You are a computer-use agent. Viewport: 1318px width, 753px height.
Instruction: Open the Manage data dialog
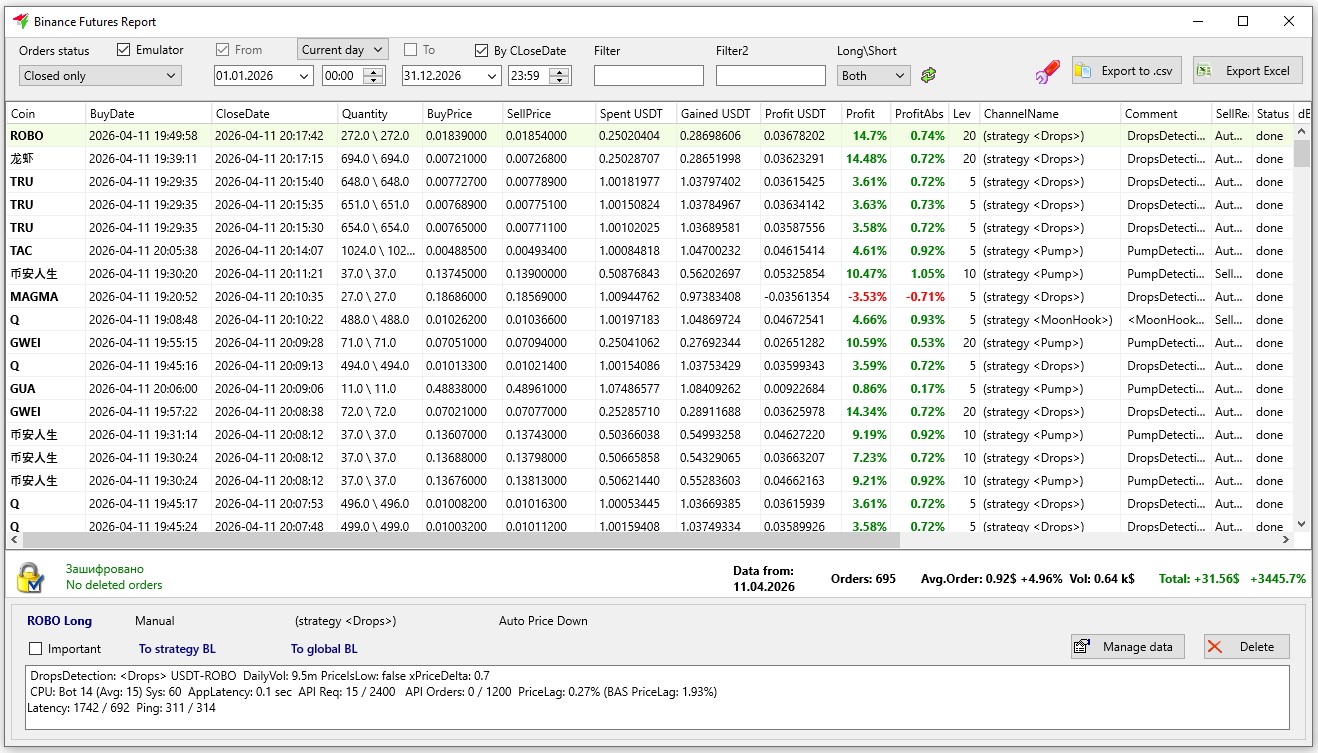[x=1127, y=647]
